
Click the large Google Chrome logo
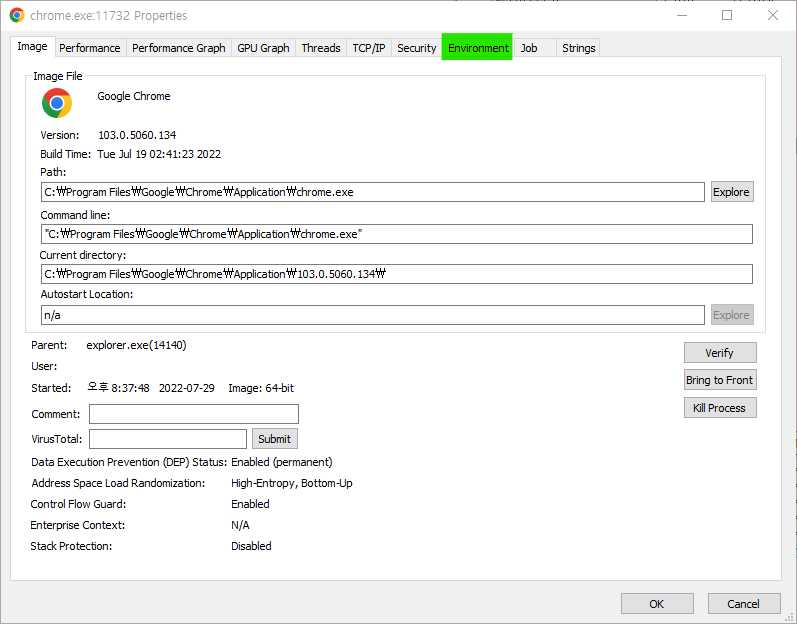57,103
